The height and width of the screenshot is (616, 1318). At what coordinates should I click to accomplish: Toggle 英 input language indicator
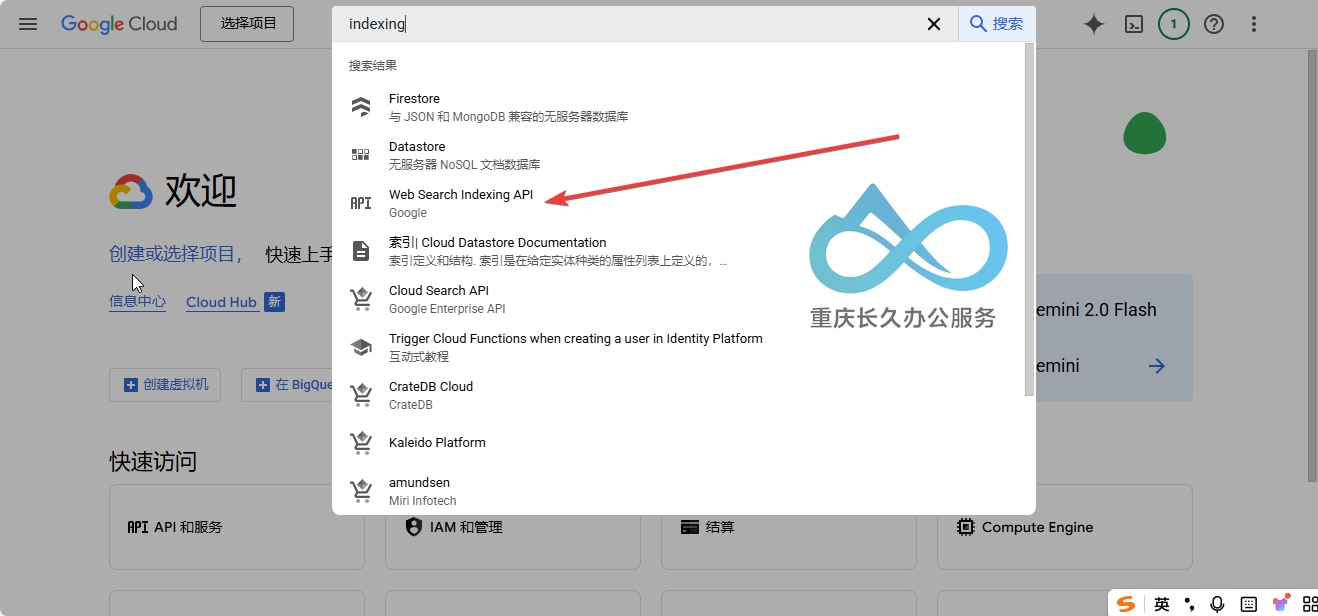[1161, 604]
